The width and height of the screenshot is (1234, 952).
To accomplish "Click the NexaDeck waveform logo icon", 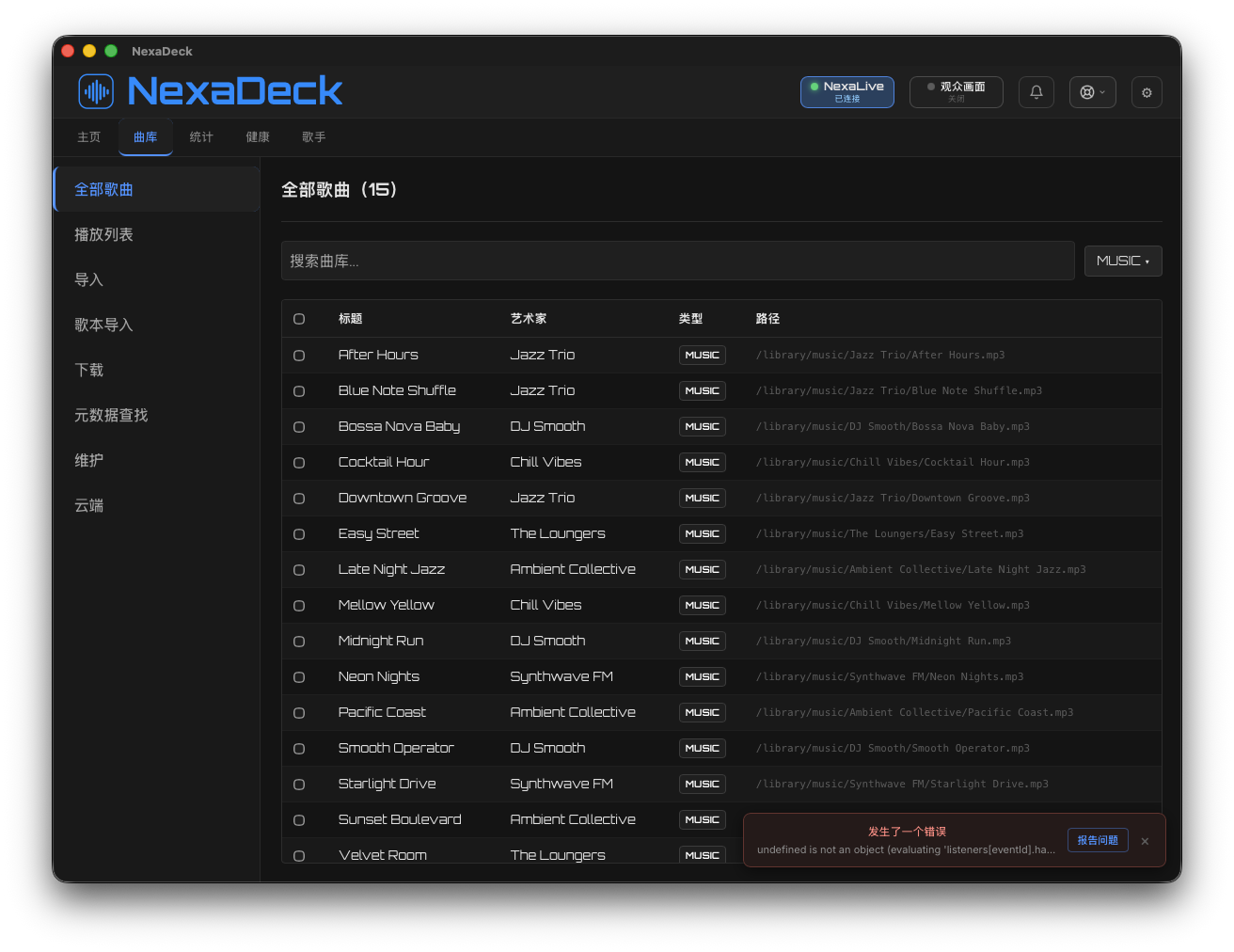I will [x=96, y=91].
